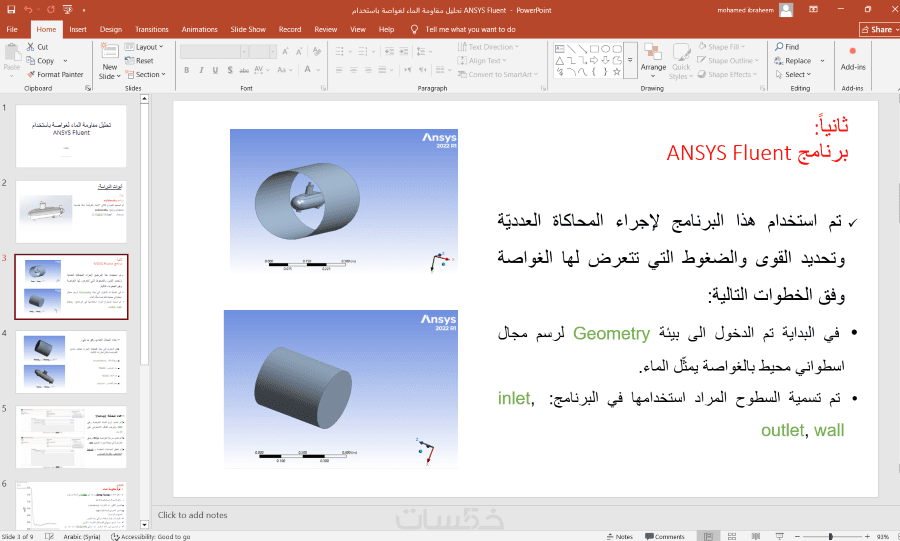This screenshot has height=541, width=900.
Task: Align text left in the paragraph
Action: 339,70
